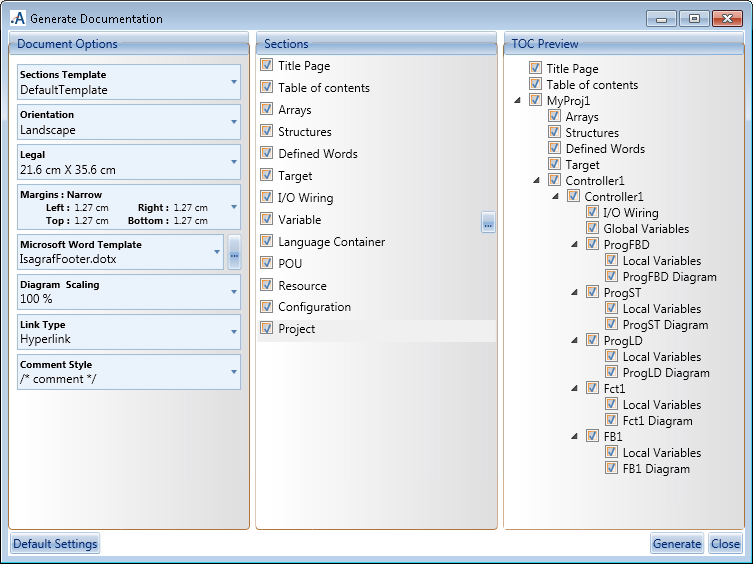This screenshot has height=564, width=753.
Task: Select Fct1 item text in TOC tree
Action: pyautogui.click(x=614, y=389)
